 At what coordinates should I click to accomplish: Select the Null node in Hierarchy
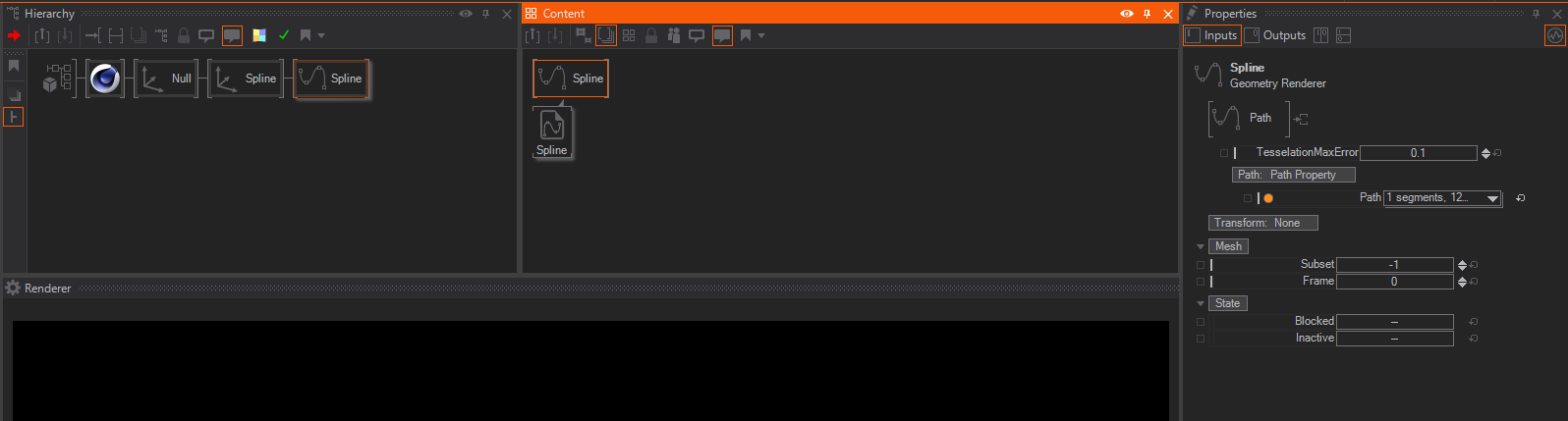point(165,79)
